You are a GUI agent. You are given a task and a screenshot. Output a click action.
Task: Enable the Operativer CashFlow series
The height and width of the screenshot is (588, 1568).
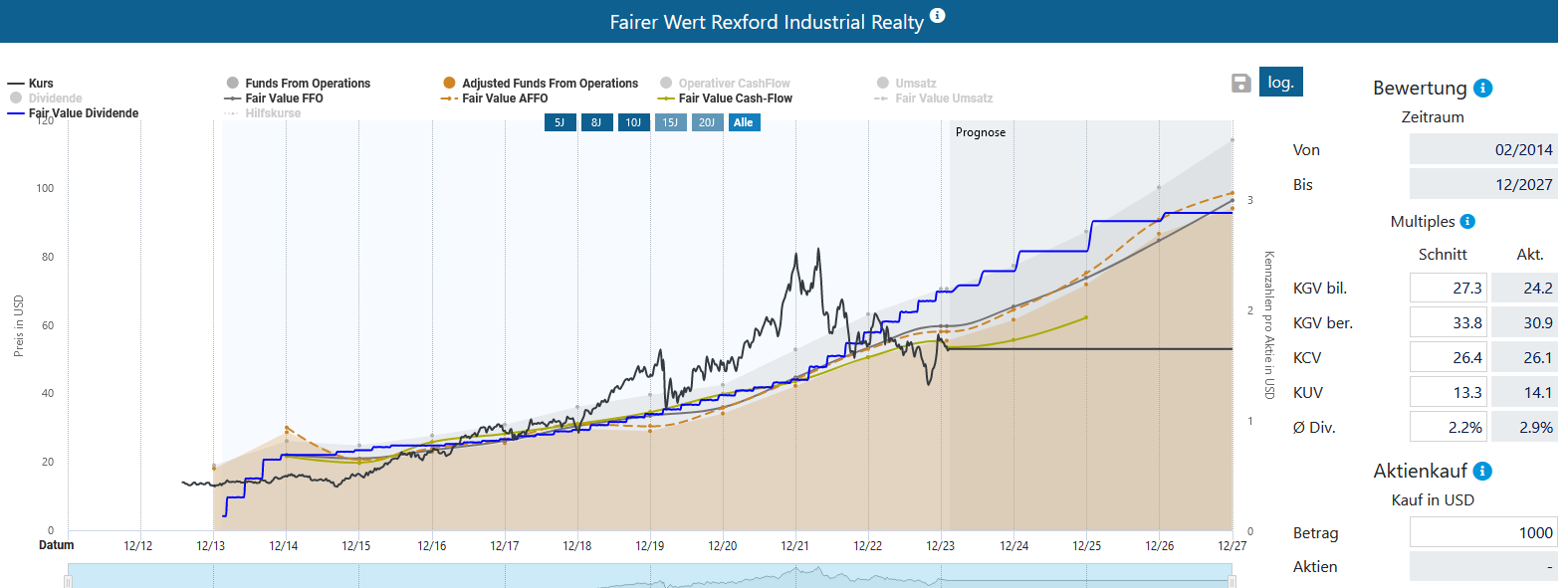point(725,84)
